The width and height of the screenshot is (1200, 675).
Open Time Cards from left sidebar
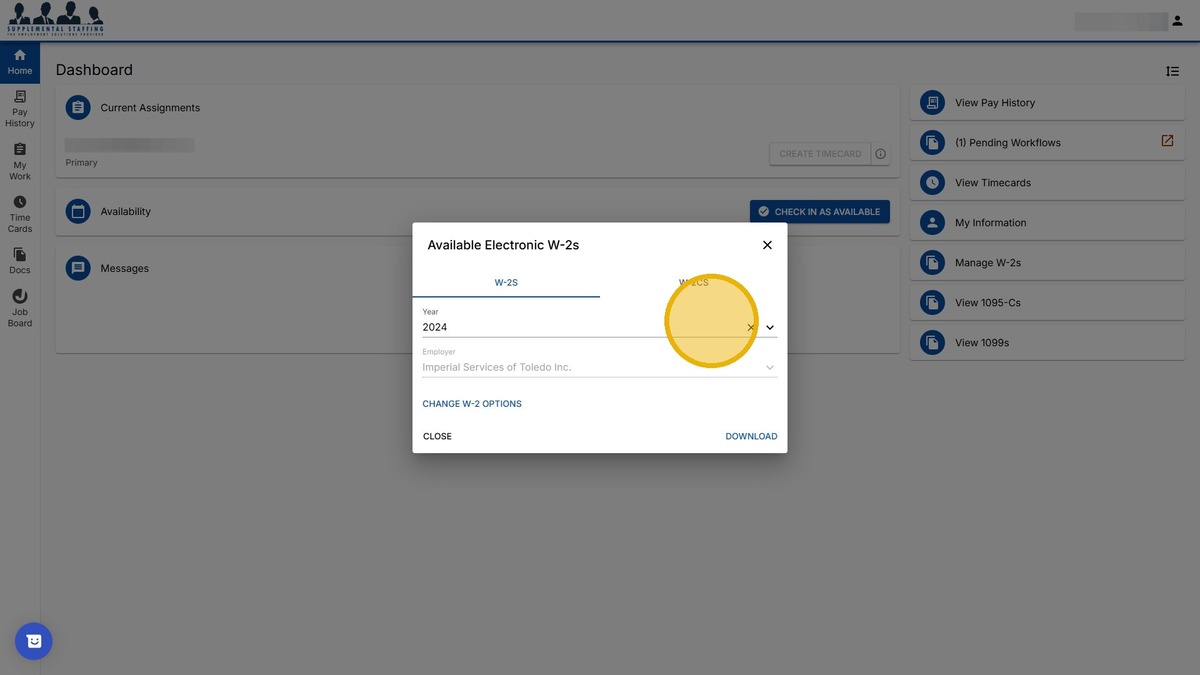(20, 215)
